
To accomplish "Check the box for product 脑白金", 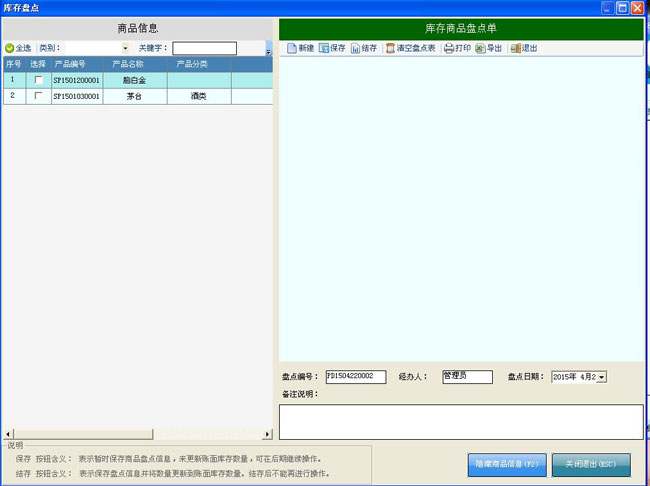I will [39, 80].
